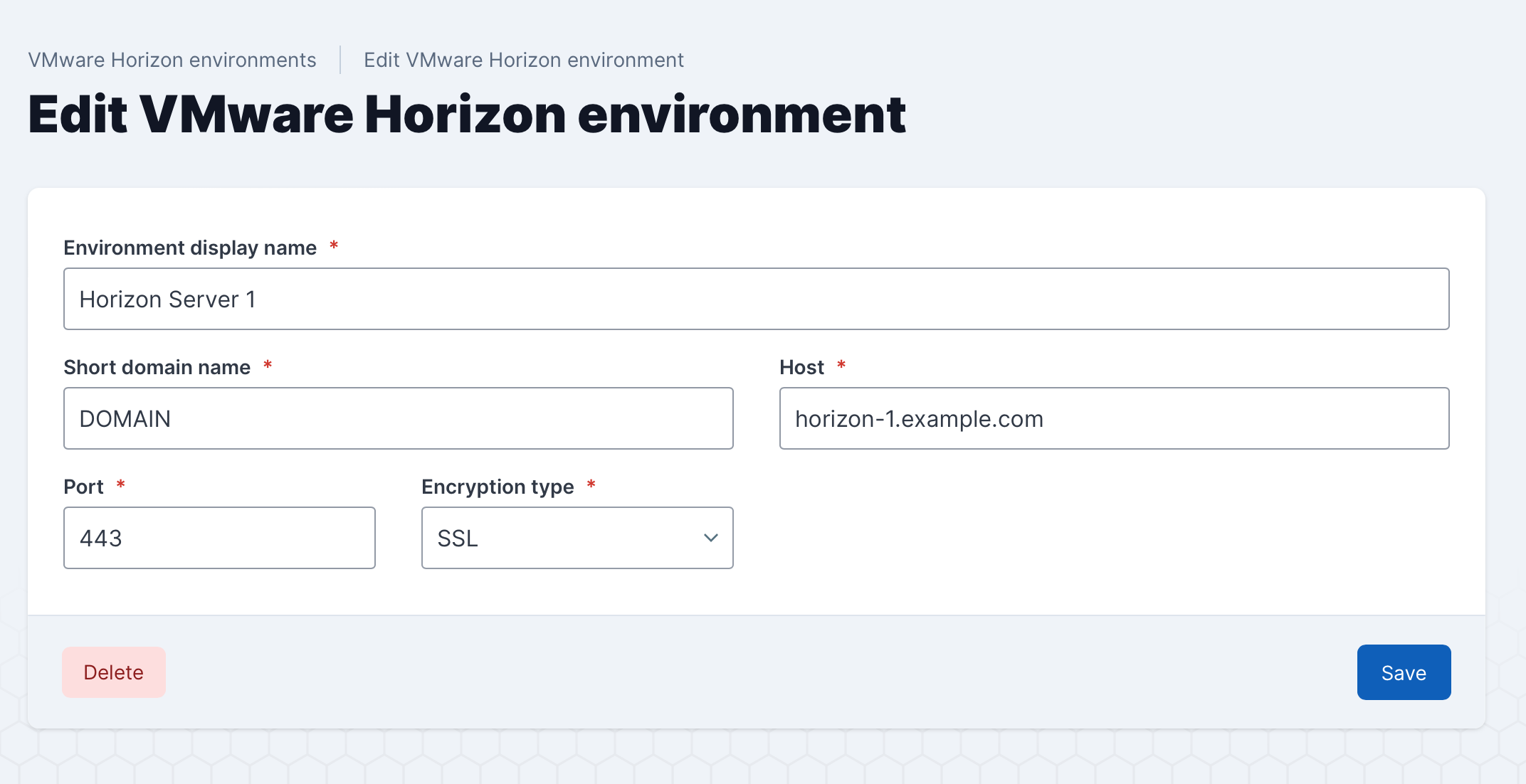The height and width of the screenshot is (784, 1526).
Task: Click into the Short domain name input
Action: pos(398,418)
